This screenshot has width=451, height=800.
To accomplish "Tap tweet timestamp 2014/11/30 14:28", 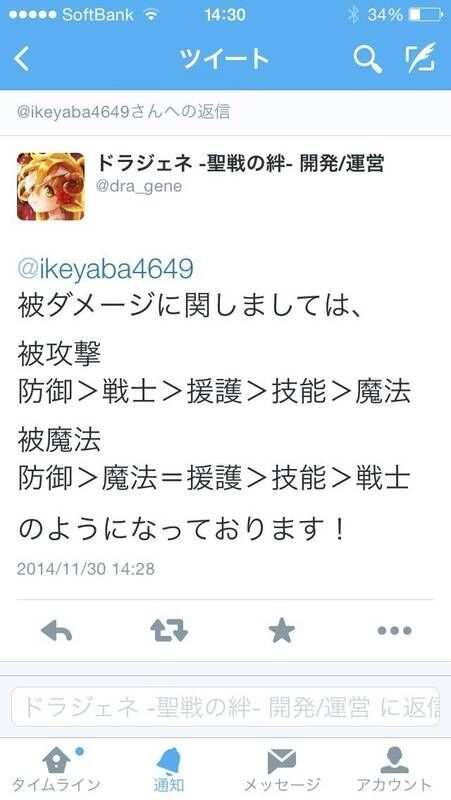I will [86, 568].
